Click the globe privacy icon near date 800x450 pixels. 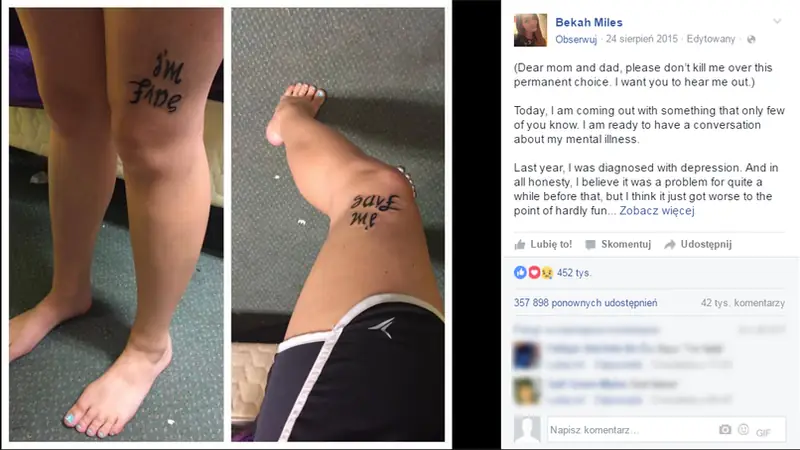coord(751,39)
